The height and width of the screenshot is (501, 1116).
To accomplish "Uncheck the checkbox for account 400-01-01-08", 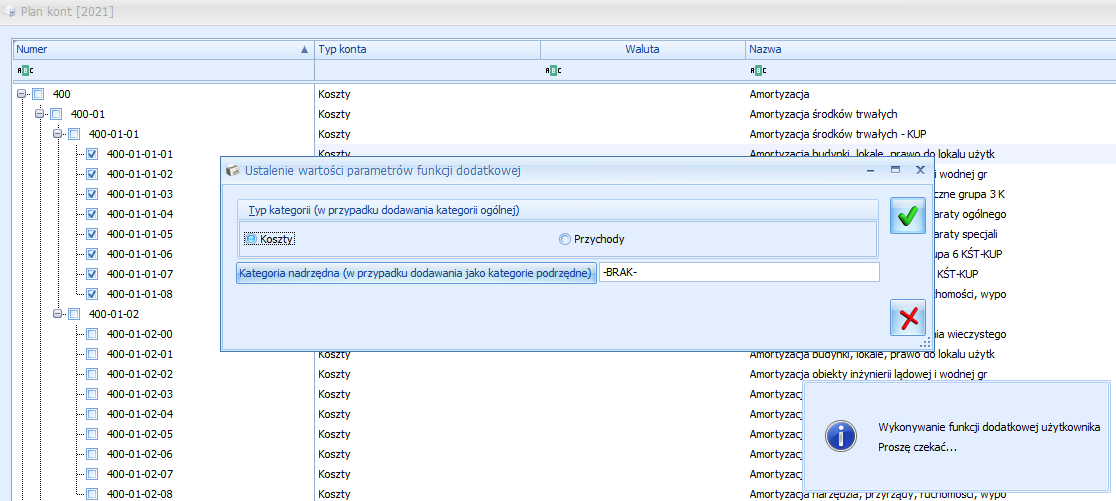I will pos(92,293).
